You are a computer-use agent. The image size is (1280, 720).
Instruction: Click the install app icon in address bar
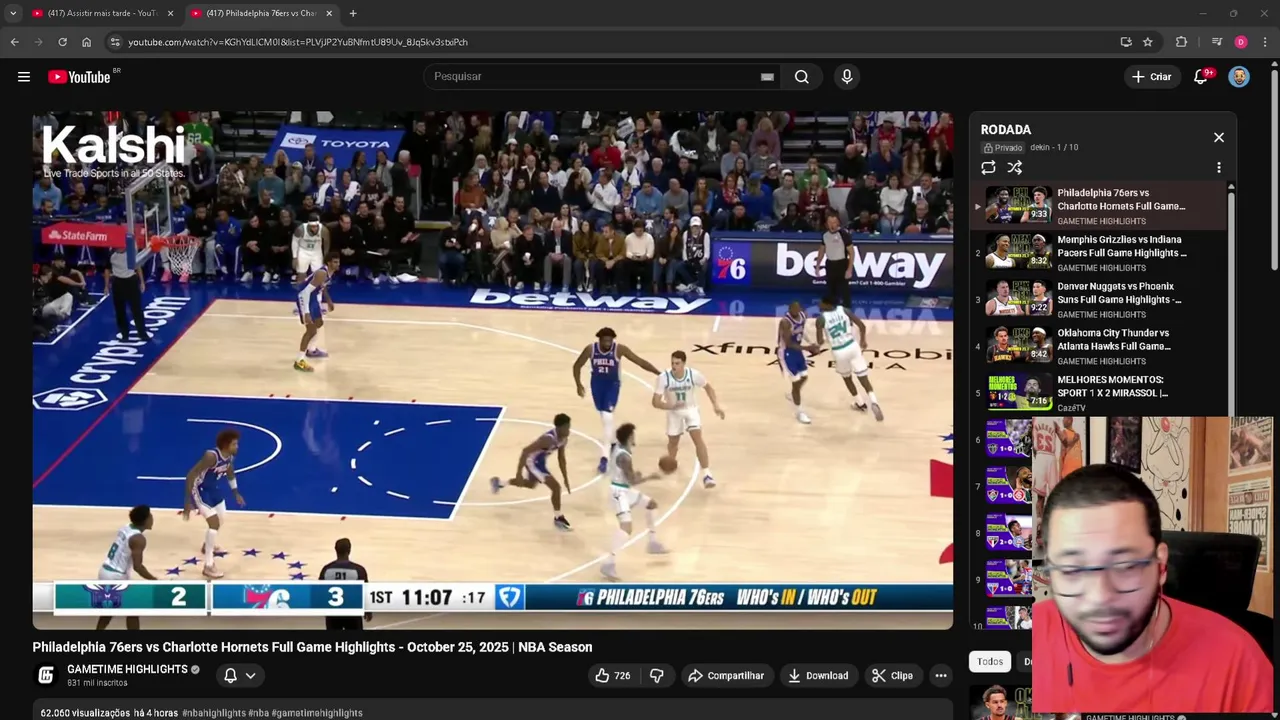[x=1126, y=42]
